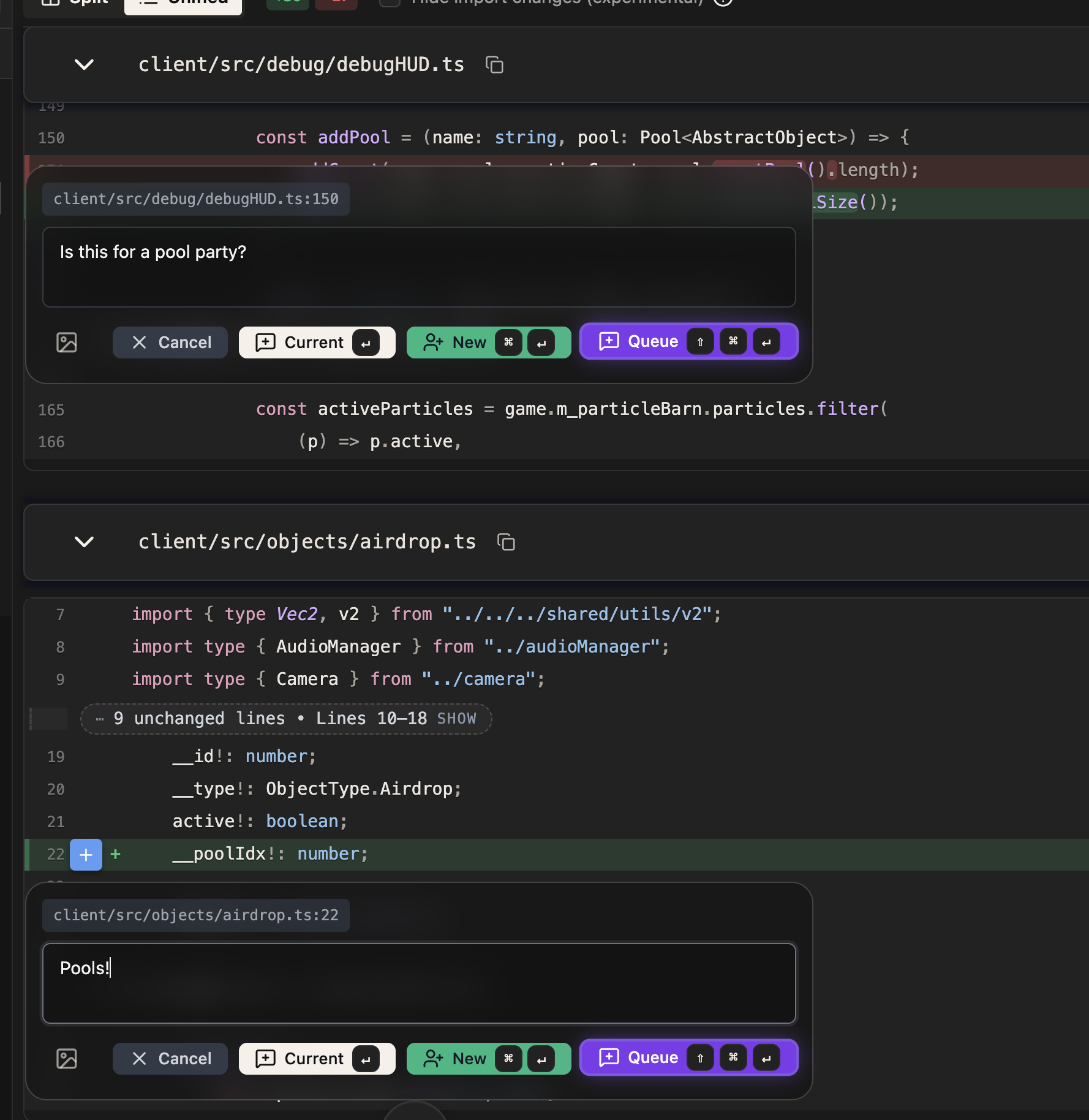Focus the 'Is this for a pool party?' textbox
Screen dimensions: 1089x1120
tap(419, 267)
